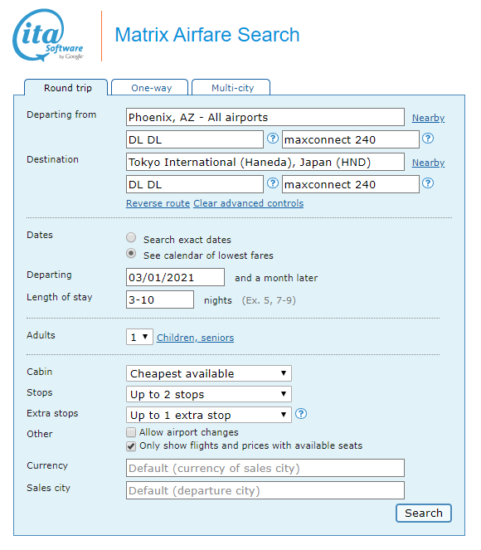This screenshot has height=550, width=481.
Task: Open the Adults count dropdown
Action: [x=140, y=337]
